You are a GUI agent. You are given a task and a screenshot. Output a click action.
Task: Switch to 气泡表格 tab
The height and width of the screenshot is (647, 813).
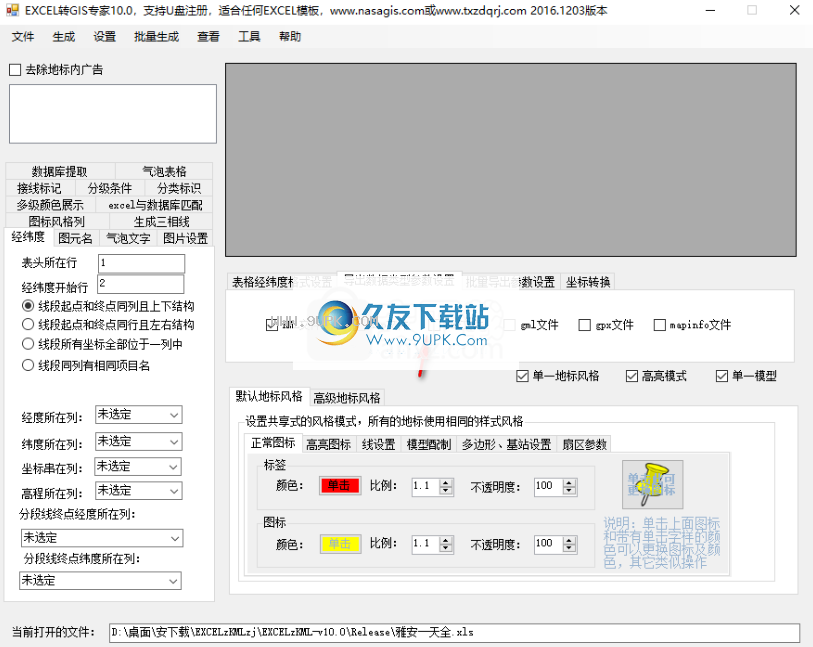click(164, 172)
